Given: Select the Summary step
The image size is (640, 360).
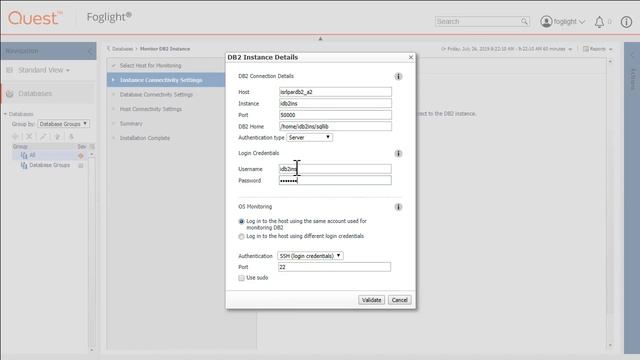Looking at the screenshot, I should coord(131,124).
